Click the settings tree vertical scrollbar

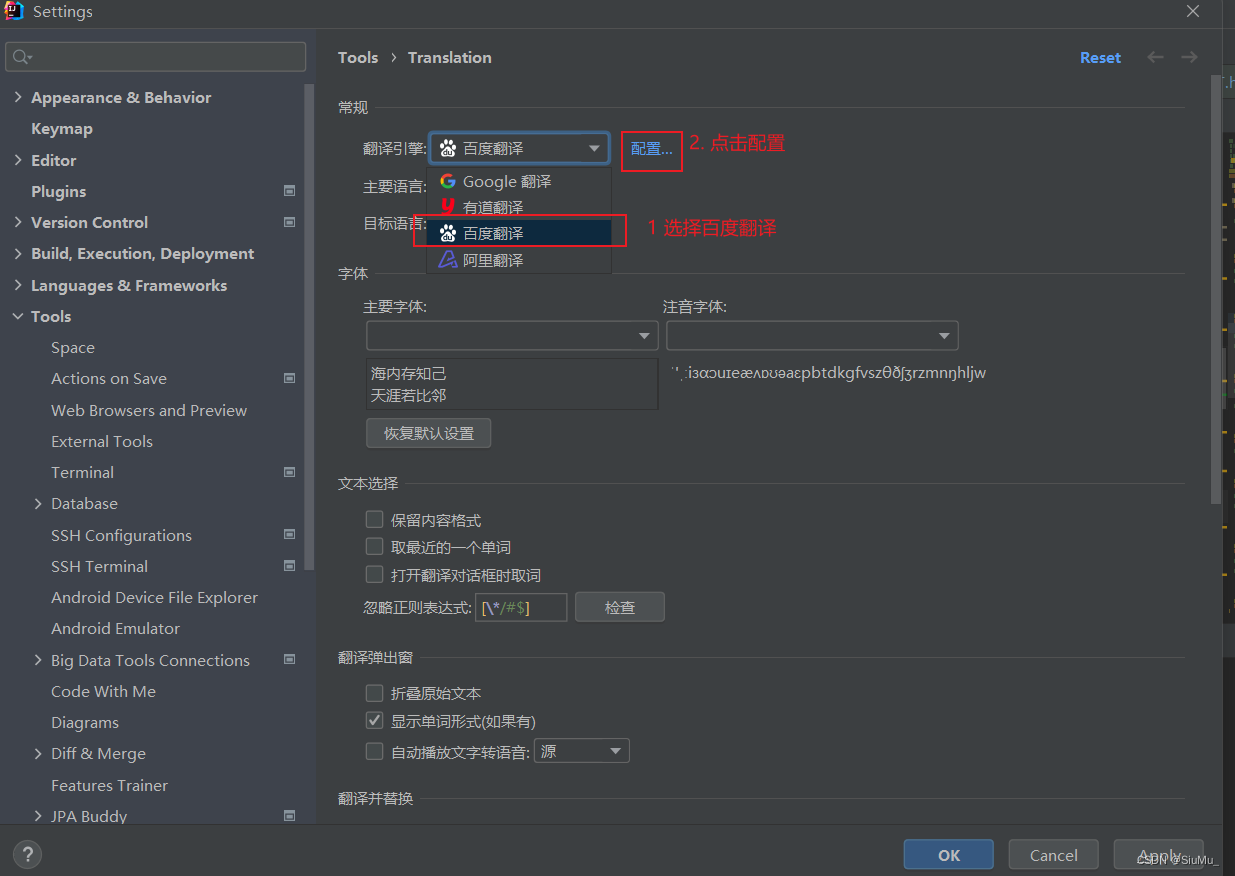coord(309,325)
